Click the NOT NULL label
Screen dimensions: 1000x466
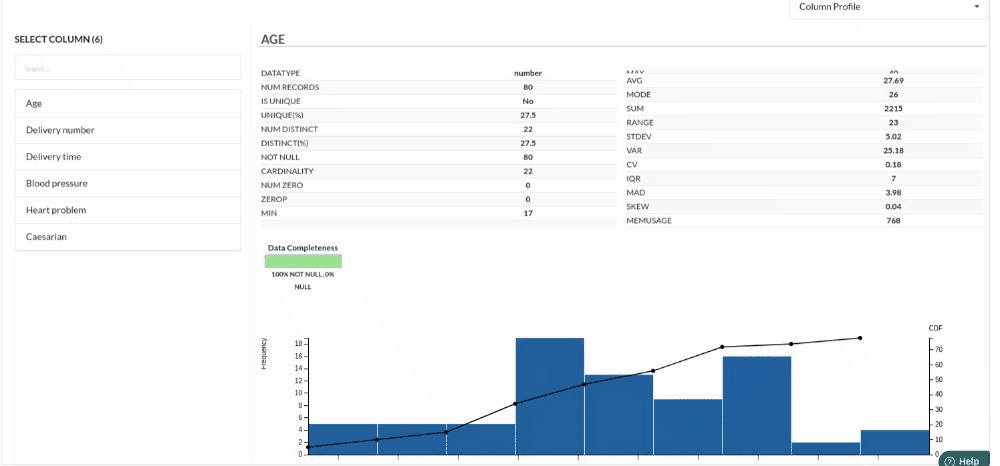[280, 157]
